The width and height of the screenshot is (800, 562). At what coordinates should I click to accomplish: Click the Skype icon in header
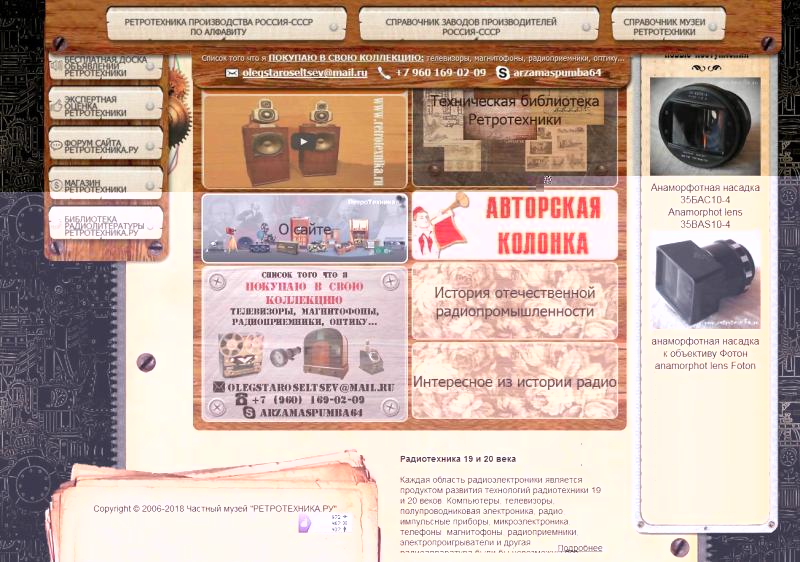[503, 73]
